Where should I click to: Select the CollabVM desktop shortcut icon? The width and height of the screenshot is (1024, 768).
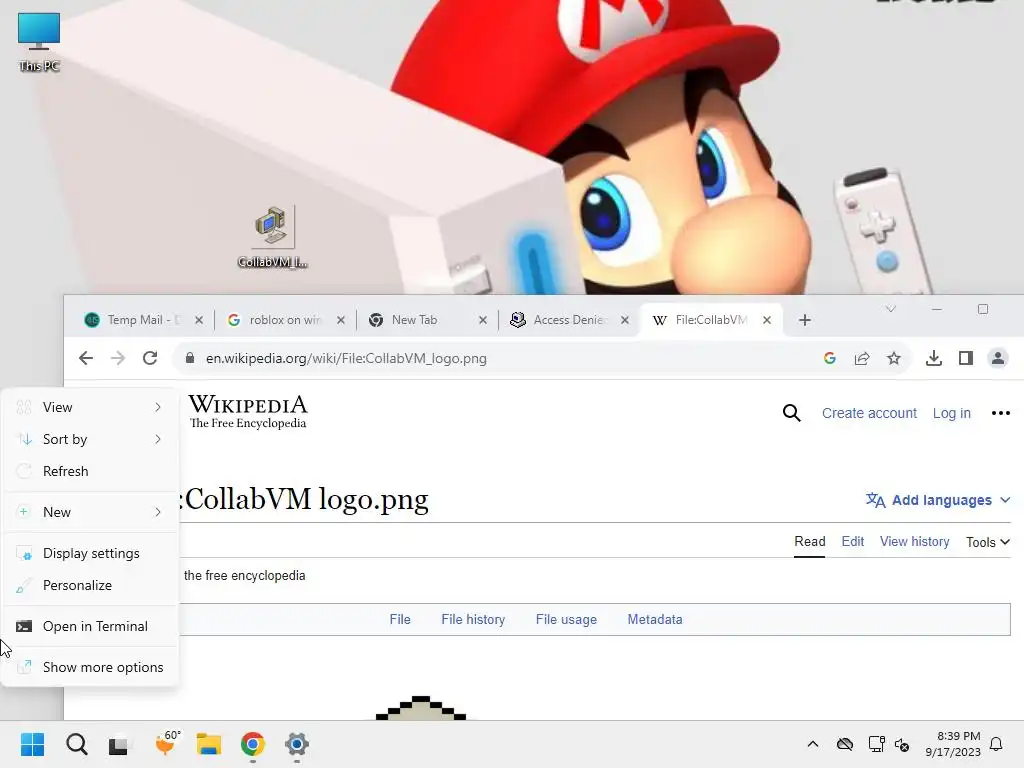pos(273,236)
